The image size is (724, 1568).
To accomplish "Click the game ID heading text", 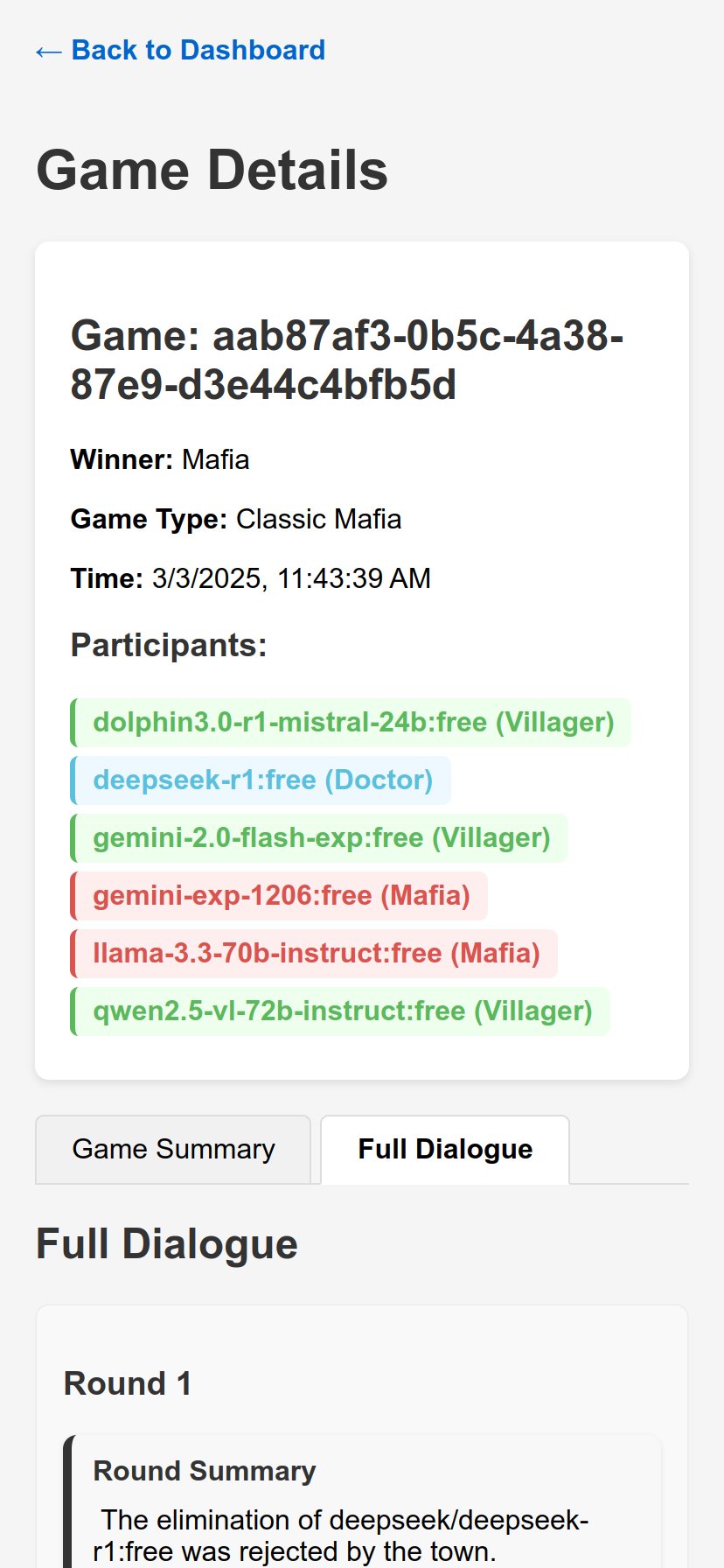I will coord(346,360).
